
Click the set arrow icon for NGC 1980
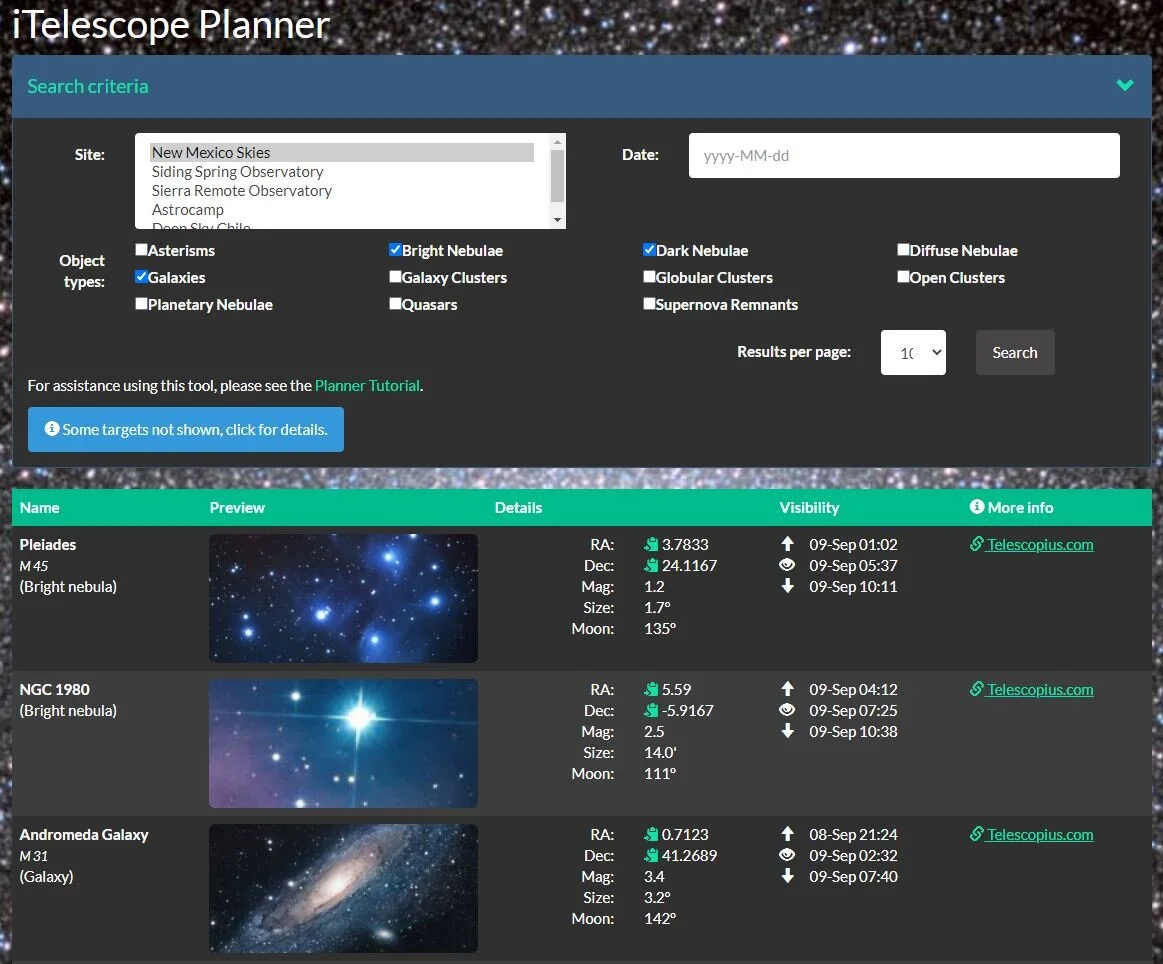788,731
